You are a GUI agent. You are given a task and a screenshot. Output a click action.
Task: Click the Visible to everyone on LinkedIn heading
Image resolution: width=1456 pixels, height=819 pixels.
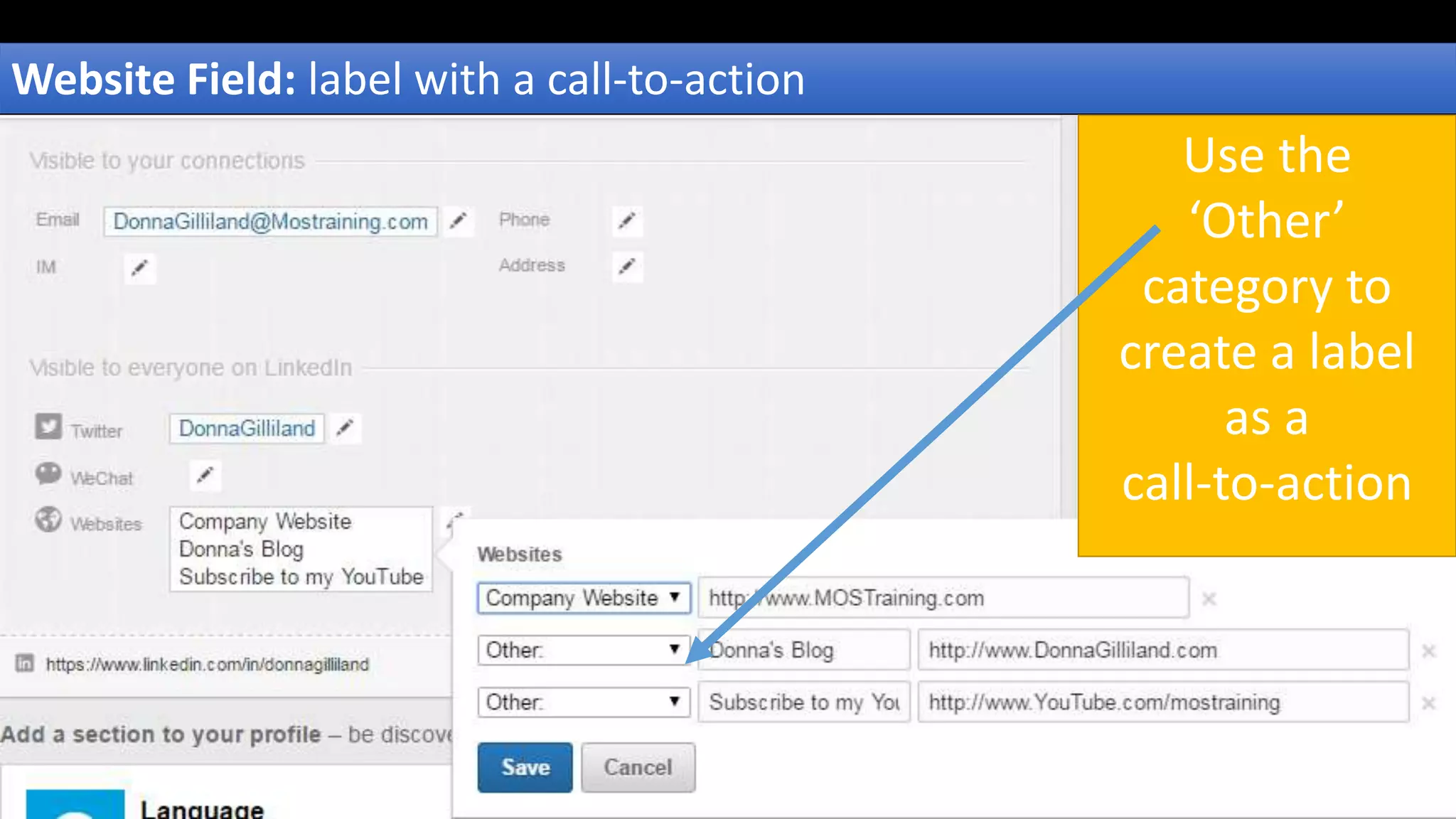[x=191, y=368]
